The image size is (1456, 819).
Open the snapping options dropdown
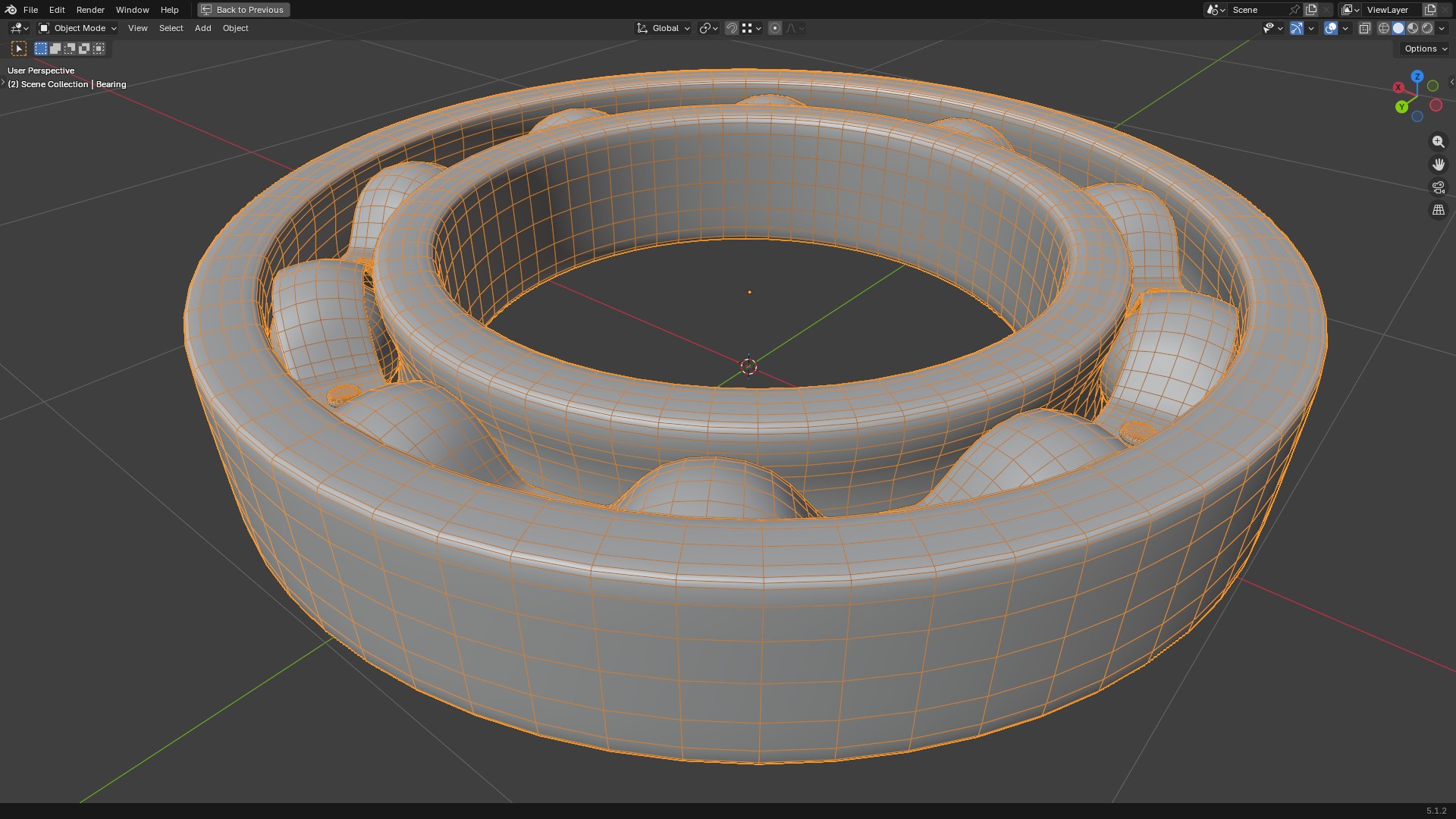[751, 28]
